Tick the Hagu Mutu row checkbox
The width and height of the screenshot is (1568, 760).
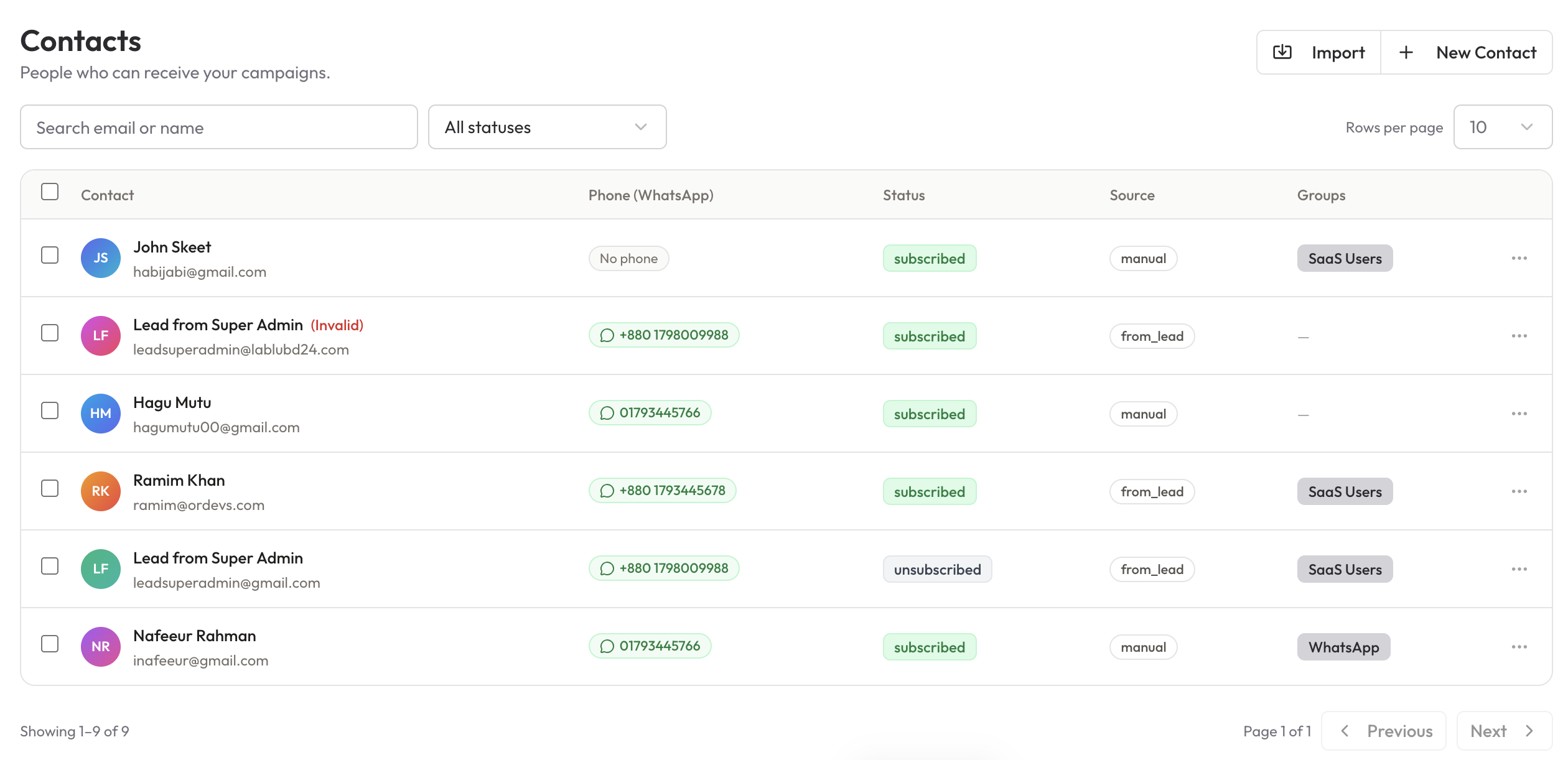point(50,410)
